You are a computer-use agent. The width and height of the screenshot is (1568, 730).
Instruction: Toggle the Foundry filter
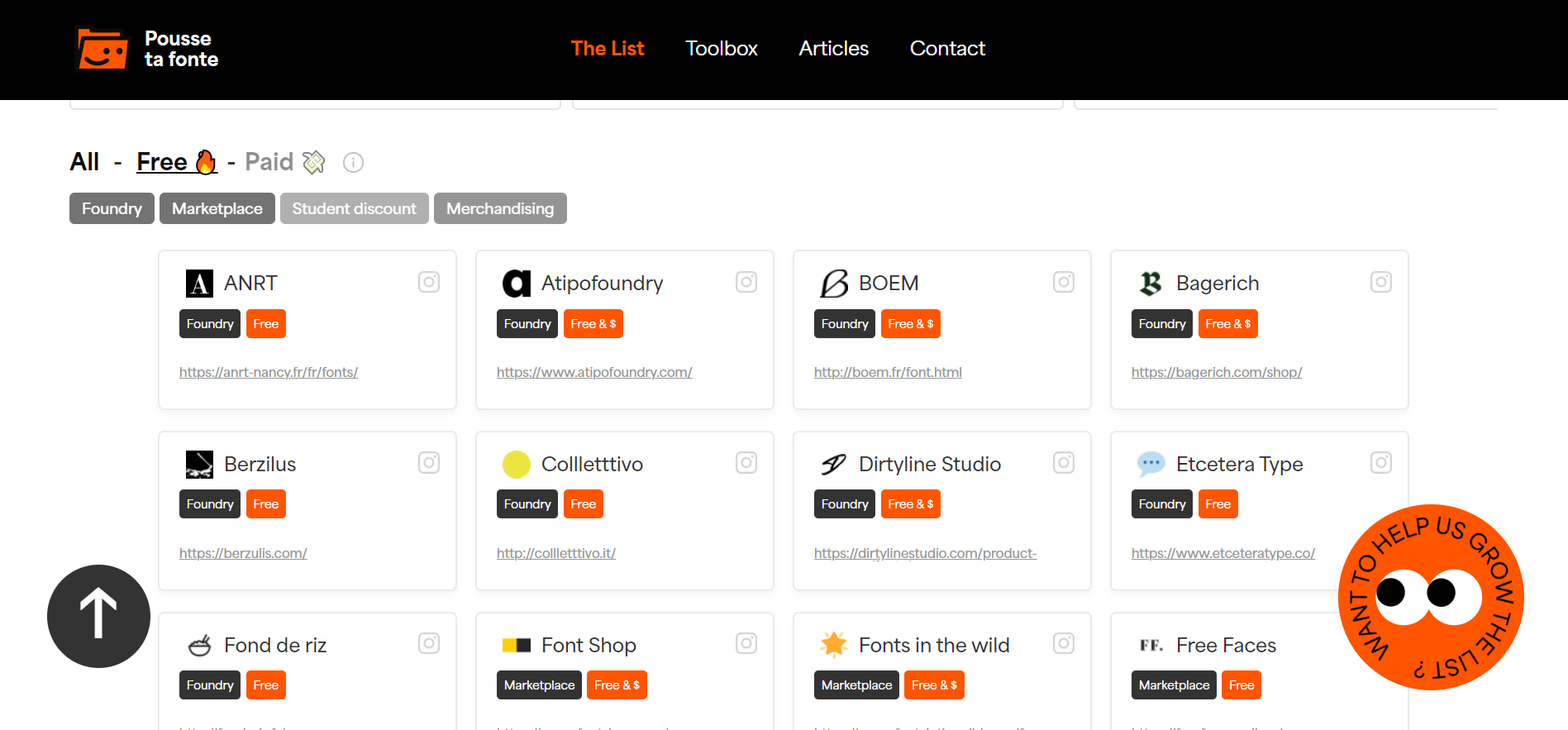[112, 208]
